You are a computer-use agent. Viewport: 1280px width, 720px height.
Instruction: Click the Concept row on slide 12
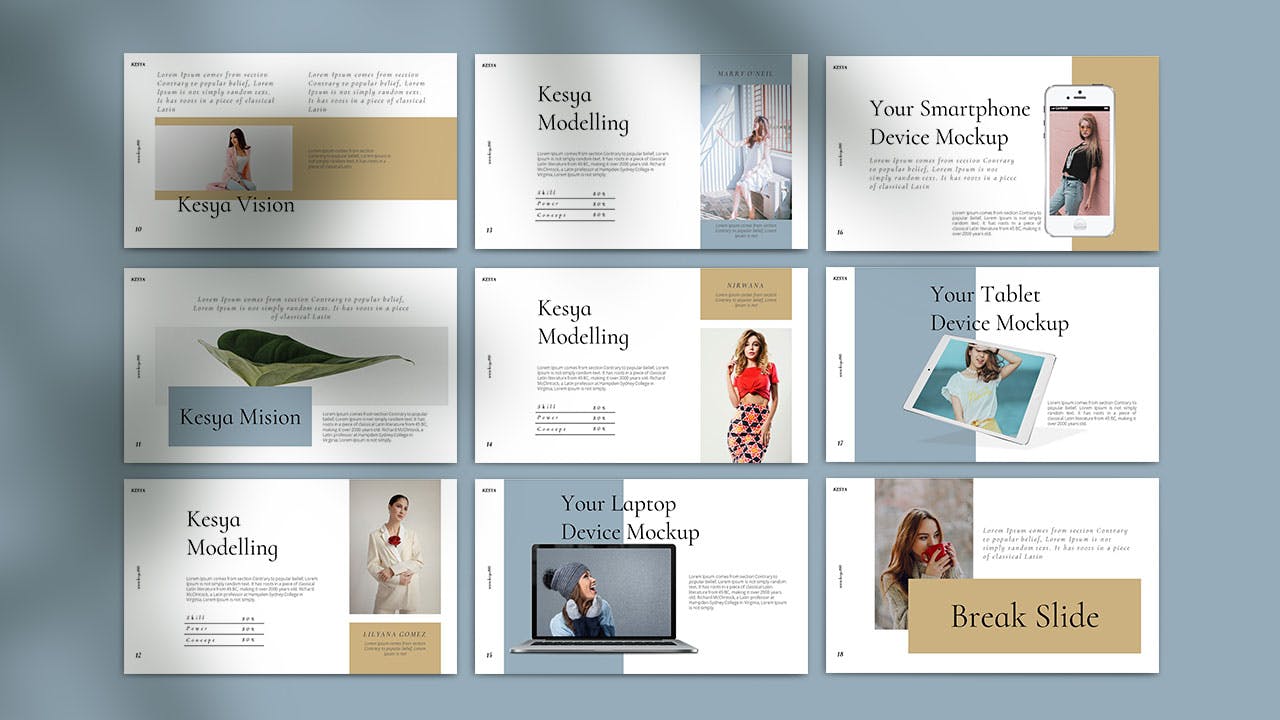pyautogui.click(x=223, y=640)
